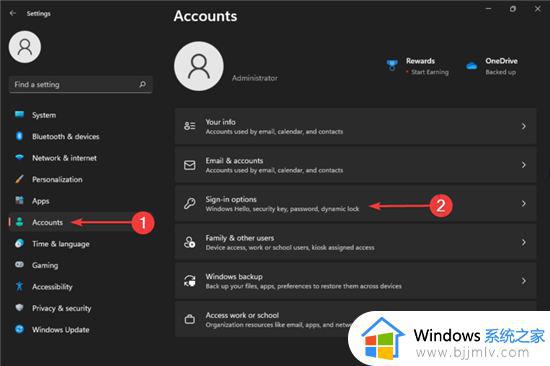Screen dimensions: 550x366
Task: Click Rewards Start Earning link
Action: [430, 72]
